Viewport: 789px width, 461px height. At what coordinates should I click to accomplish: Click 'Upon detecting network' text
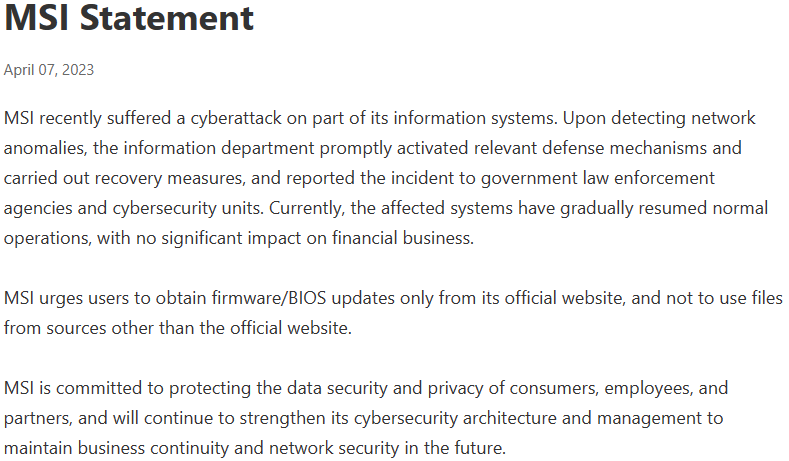(x=659, y=118)
